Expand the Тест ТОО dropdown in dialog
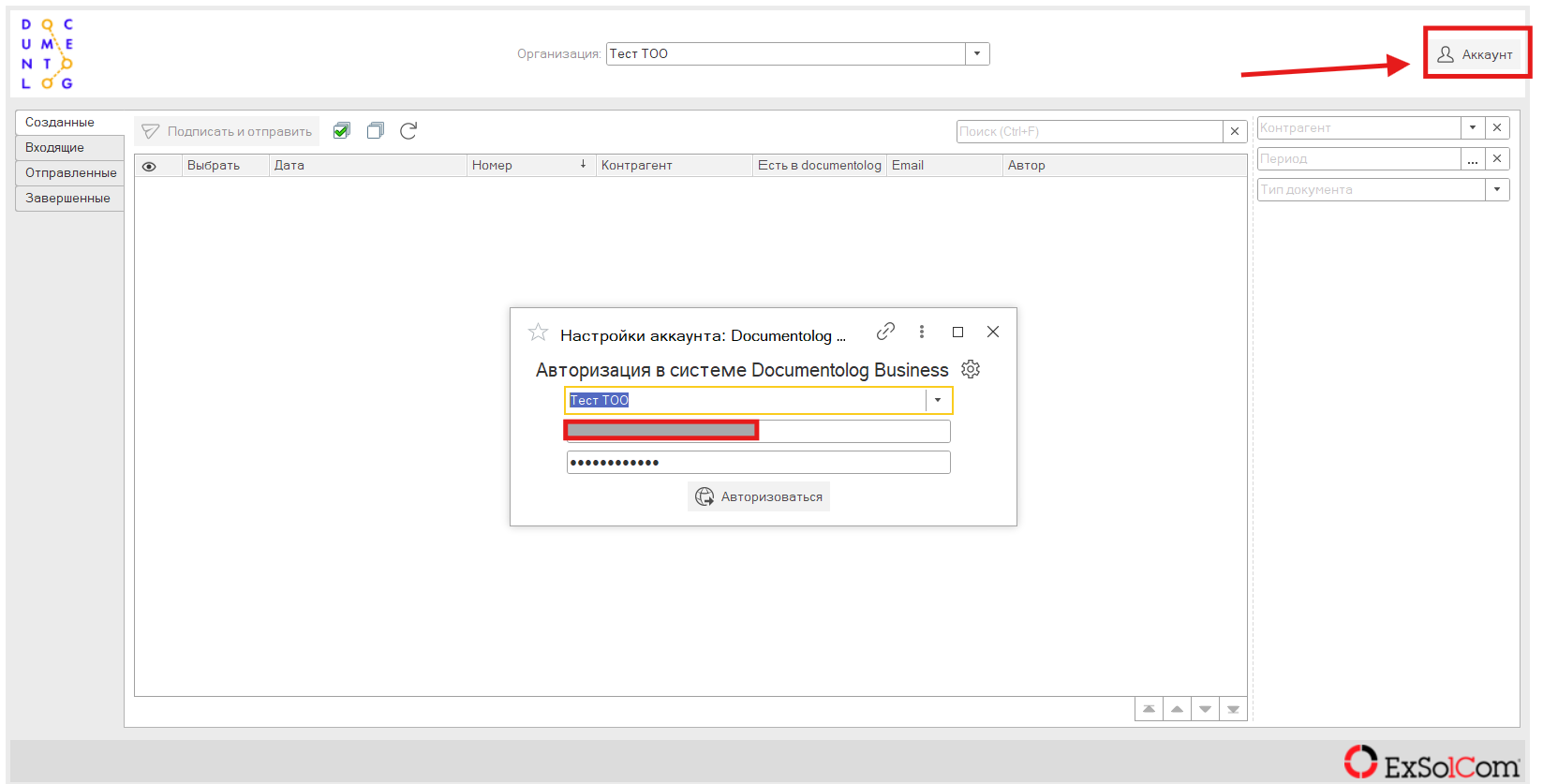The width and height of the screenshot is (1543, 784). click(x=938, y=400)
